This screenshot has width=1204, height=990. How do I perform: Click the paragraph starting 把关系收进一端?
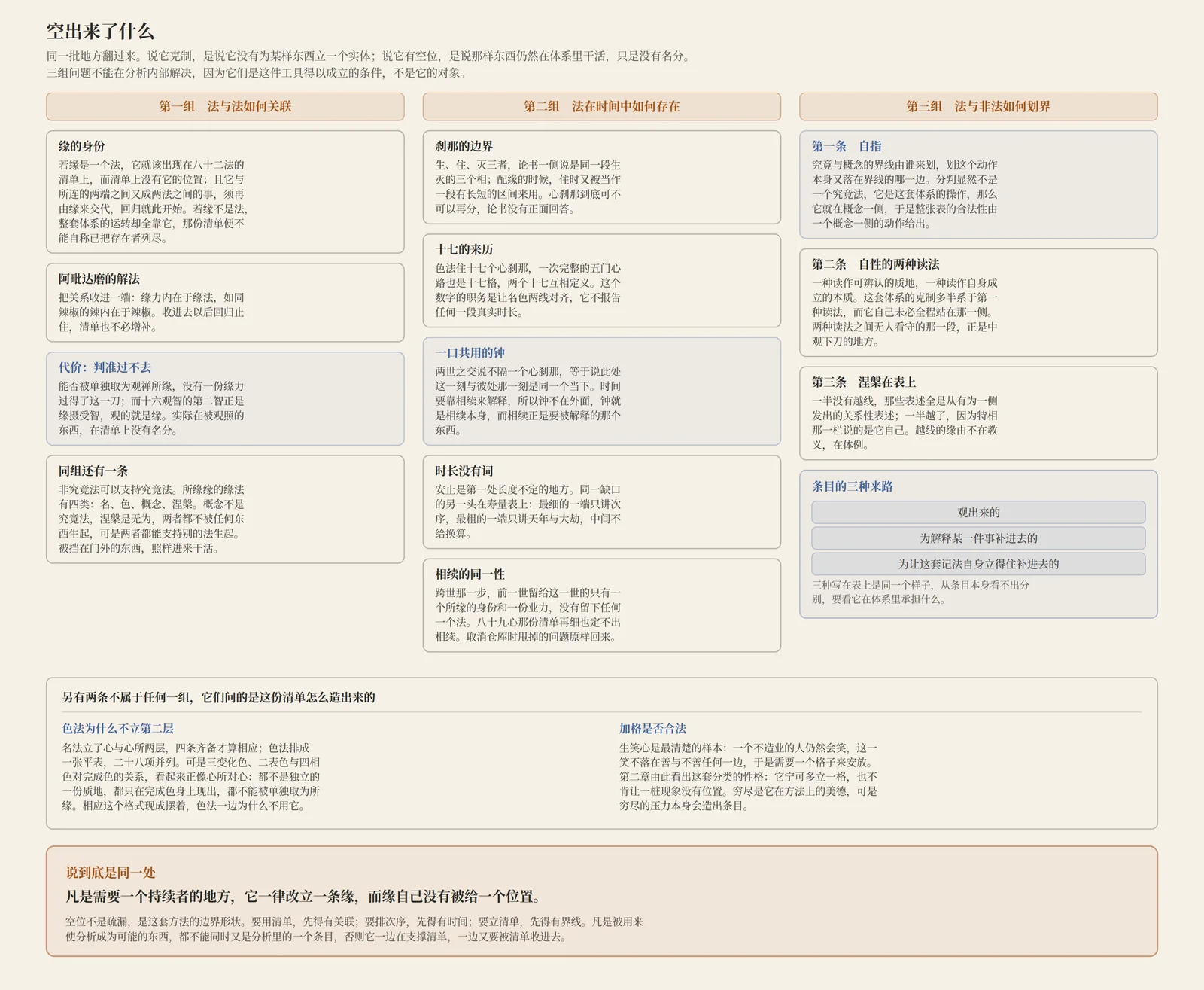(152, 312)
